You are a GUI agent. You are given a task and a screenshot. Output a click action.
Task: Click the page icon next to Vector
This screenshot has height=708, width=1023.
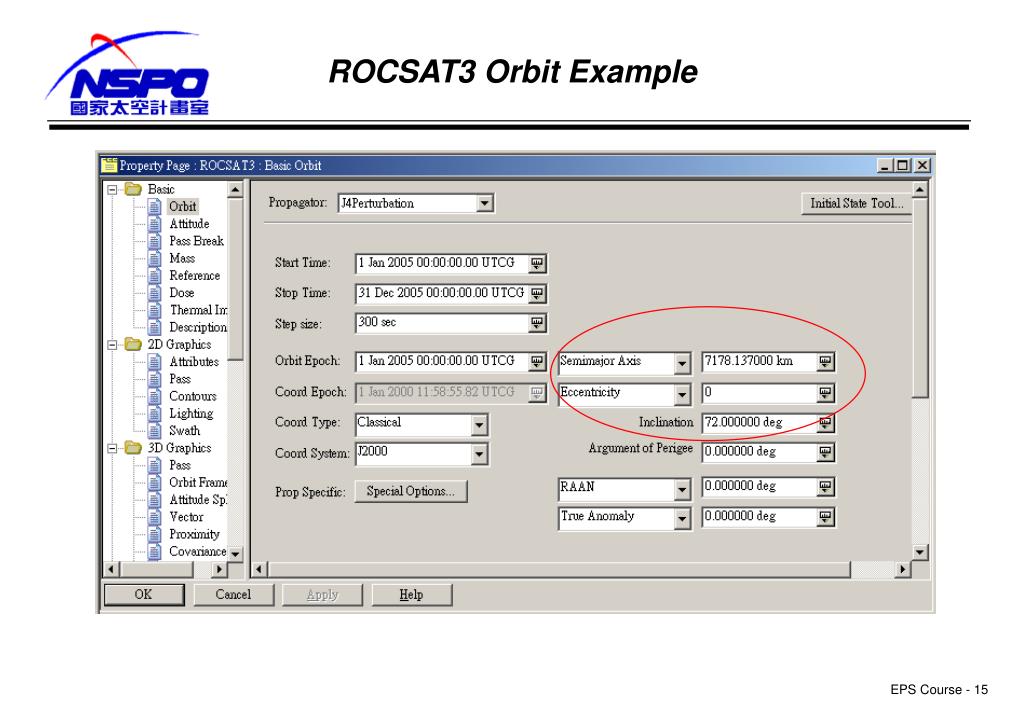click(155, 517)
